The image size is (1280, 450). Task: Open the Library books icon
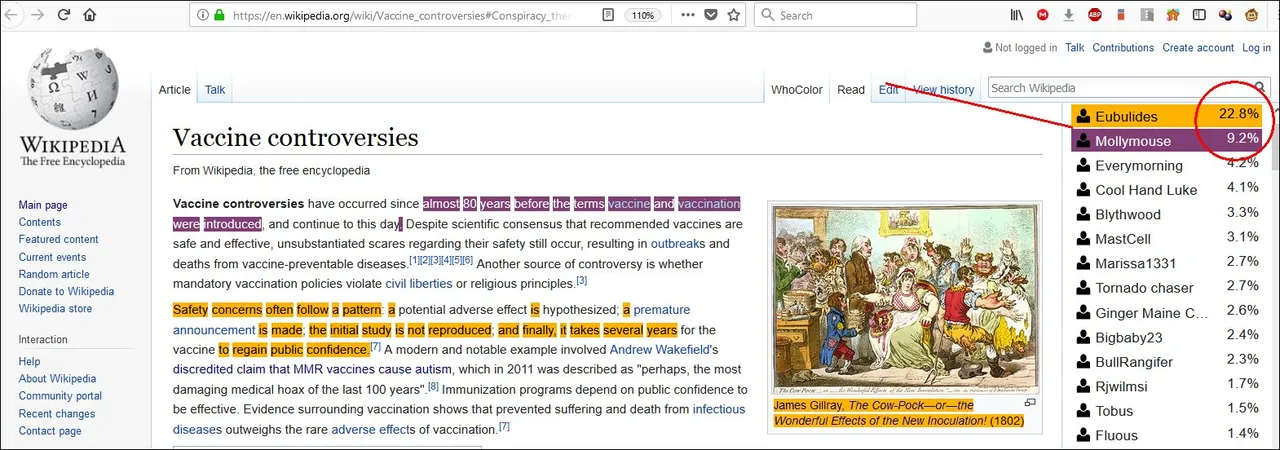point(1017,15)
